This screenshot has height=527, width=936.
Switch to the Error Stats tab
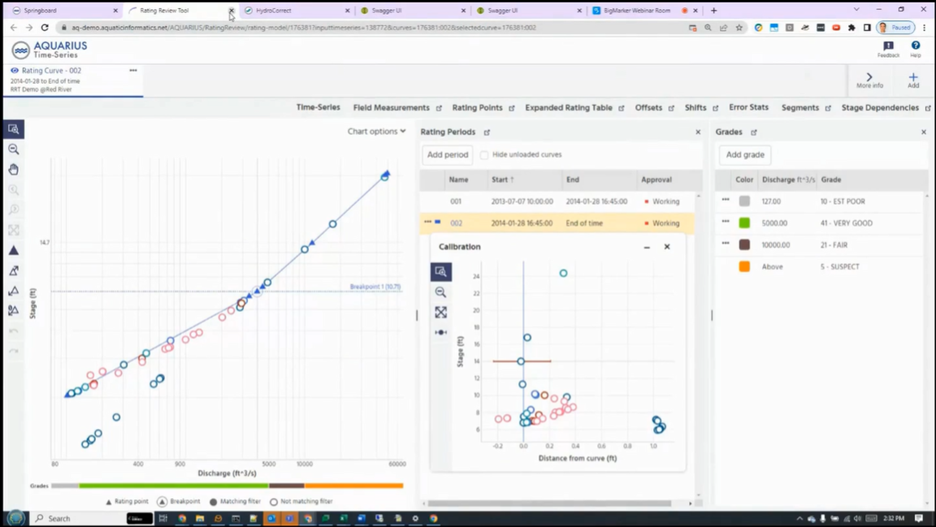(749, 107)
